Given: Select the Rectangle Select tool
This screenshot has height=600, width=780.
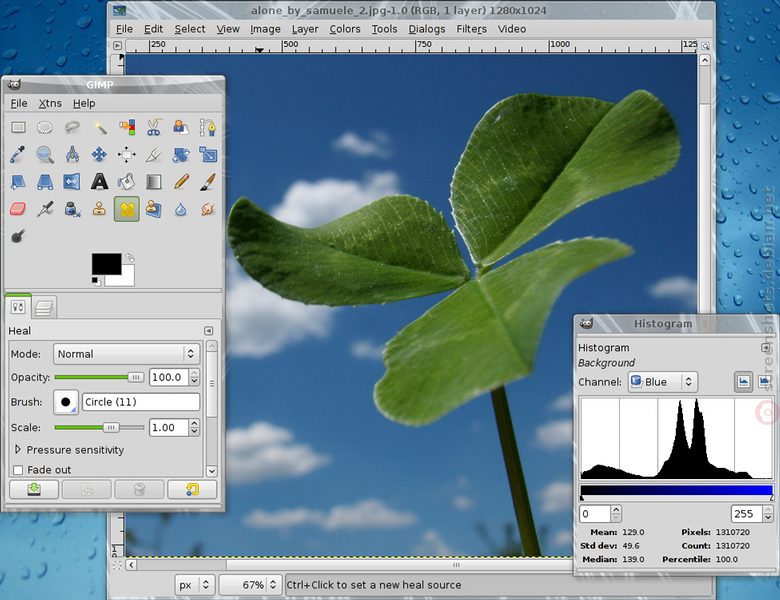Looking at the screenshot, I should click(x=18, y=127).
